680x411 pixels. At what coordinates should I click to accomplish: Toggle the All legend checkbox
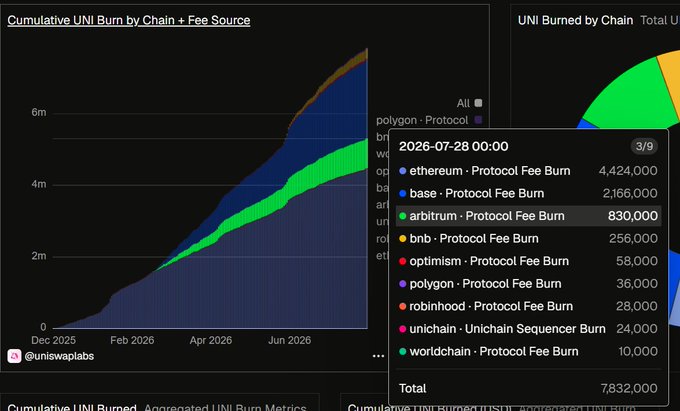(478, 103)
